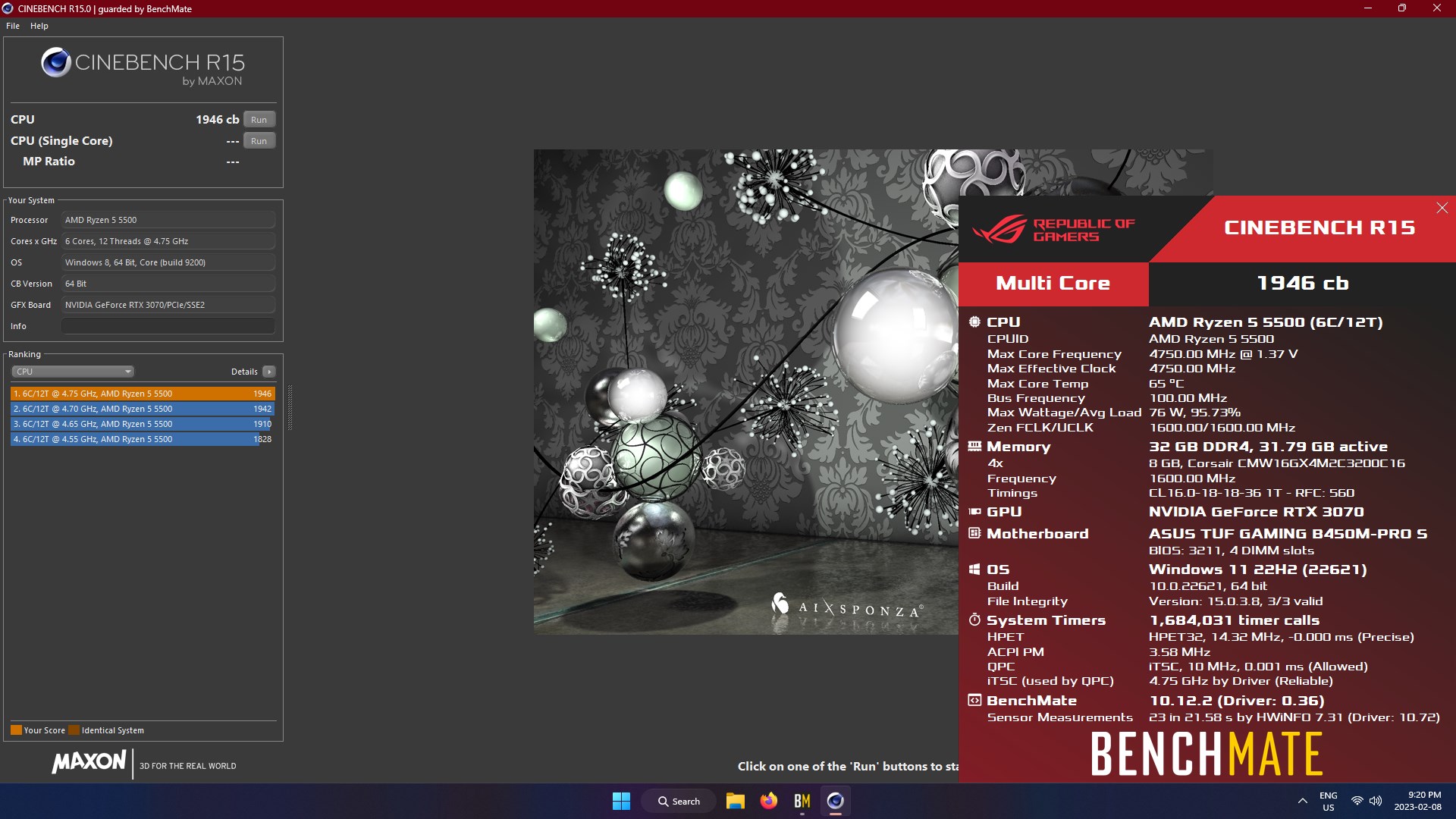Open the Windows Start menu
Viewport: 1456px width, 819px height.
621,802
